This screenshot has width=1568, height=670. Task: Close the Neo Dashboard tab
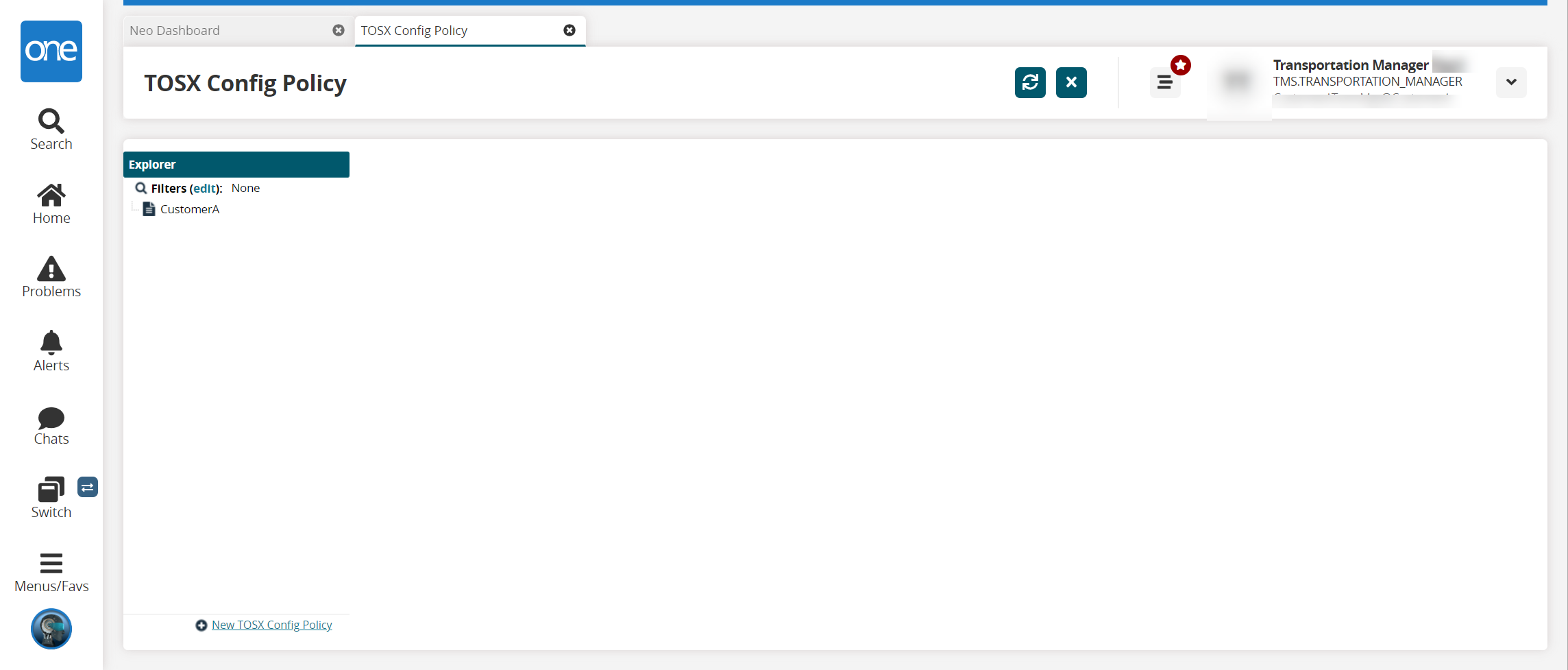tap(339, 30)
